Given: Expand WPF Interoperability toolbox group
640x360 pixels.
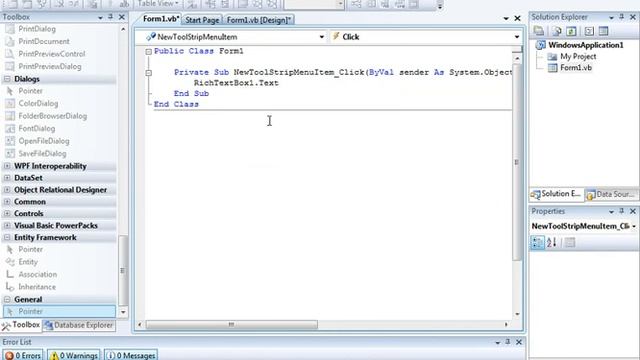Looking at the screenshot, I should click(7, 166).
